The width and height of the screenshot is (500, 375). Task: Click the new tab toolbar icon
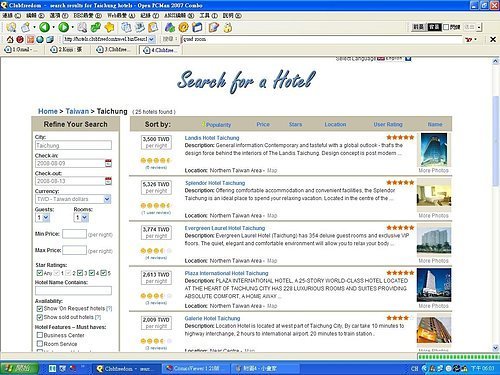click(26, 27)
